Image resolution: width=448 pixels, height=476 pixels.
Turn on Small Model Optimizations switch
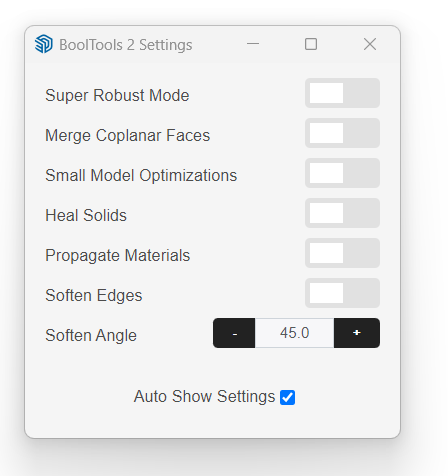[x=342, y=173]
